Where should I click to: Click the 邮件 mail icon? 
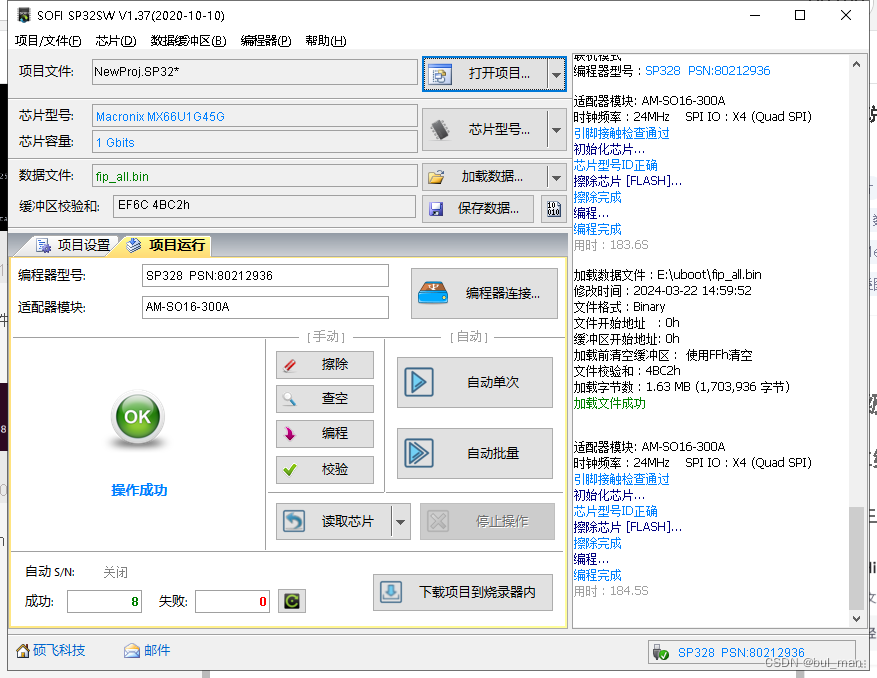(132, 651)
